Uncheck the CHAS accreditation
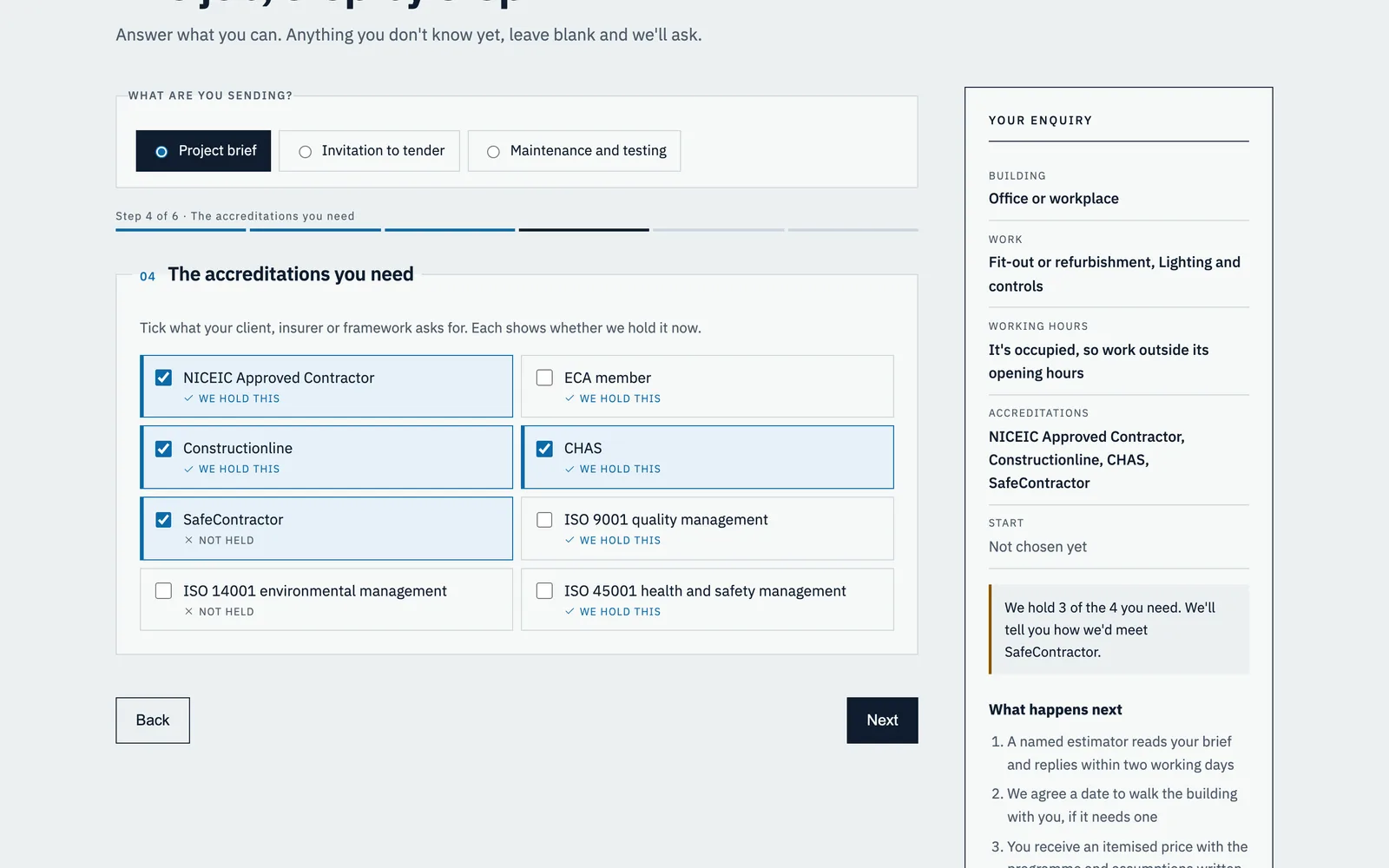Screen dimensions: 1389x868 pos(544,449)
